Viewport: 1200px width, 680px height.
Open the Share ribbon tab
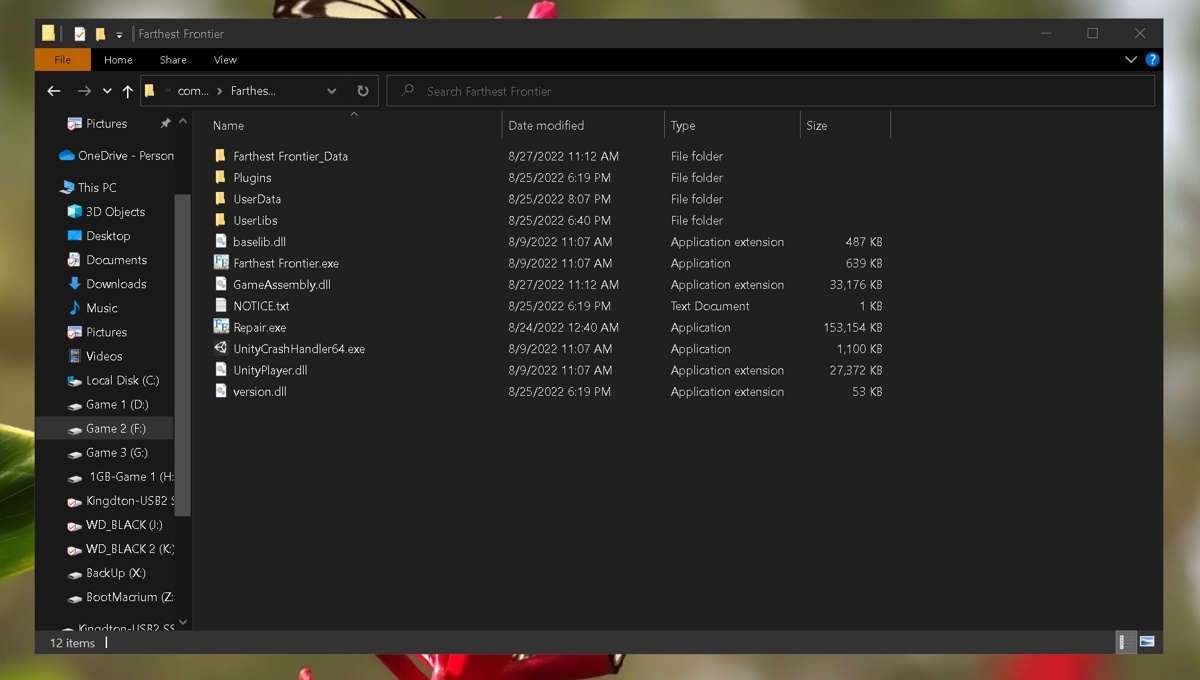click(173, 60)
